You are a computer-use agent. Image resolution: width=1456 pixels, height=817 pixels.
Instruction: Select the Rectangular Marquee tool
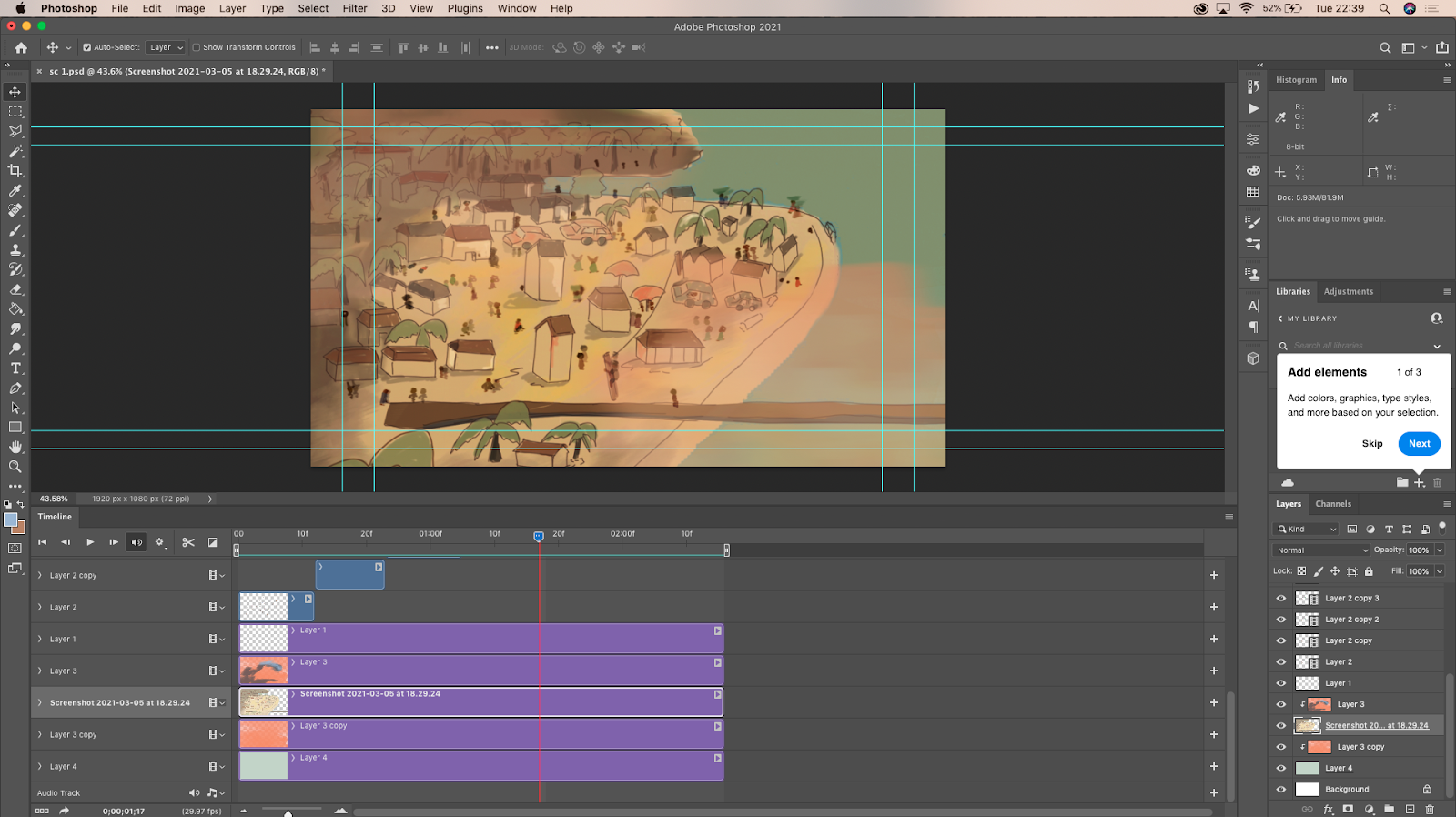[x=15, y=112]
